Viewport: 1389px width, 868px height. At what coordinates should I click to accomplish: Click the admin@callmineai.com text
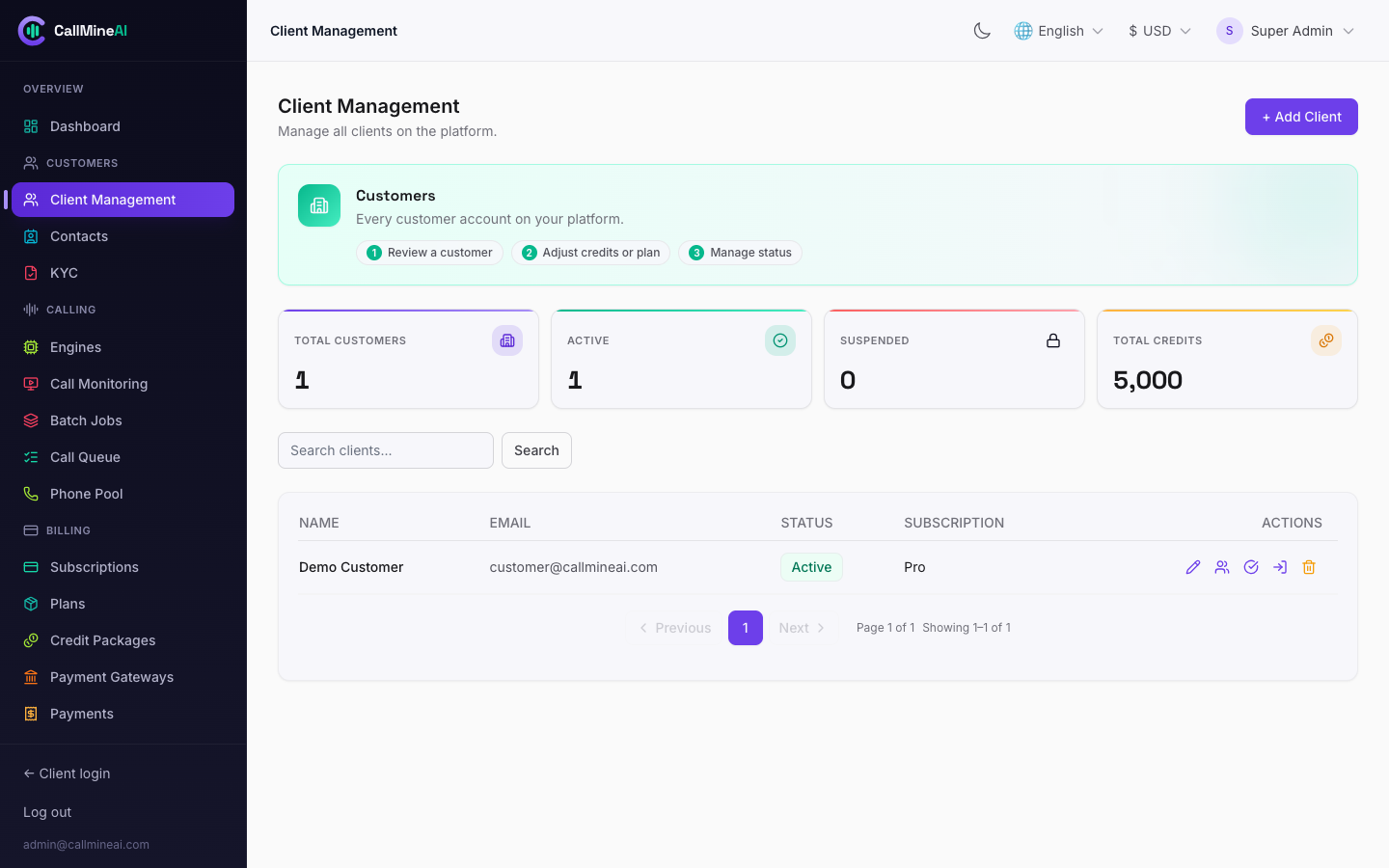[x=86, y=845]
